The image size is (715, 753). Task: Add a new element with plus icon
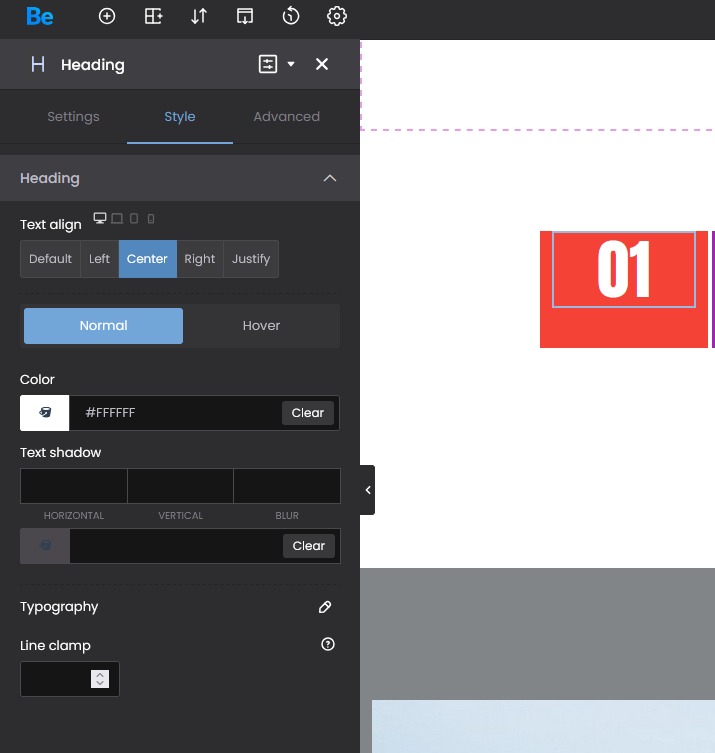(x=107, y=16)
